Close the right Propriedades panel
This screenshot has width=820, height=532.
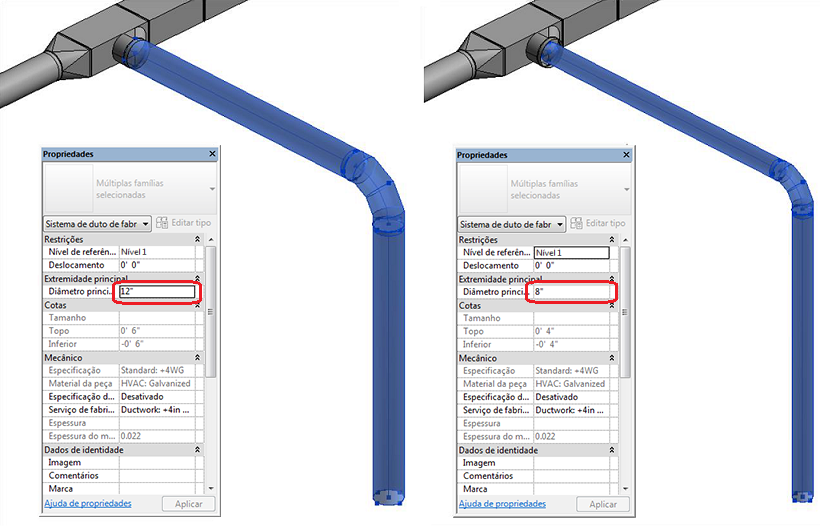627,155
